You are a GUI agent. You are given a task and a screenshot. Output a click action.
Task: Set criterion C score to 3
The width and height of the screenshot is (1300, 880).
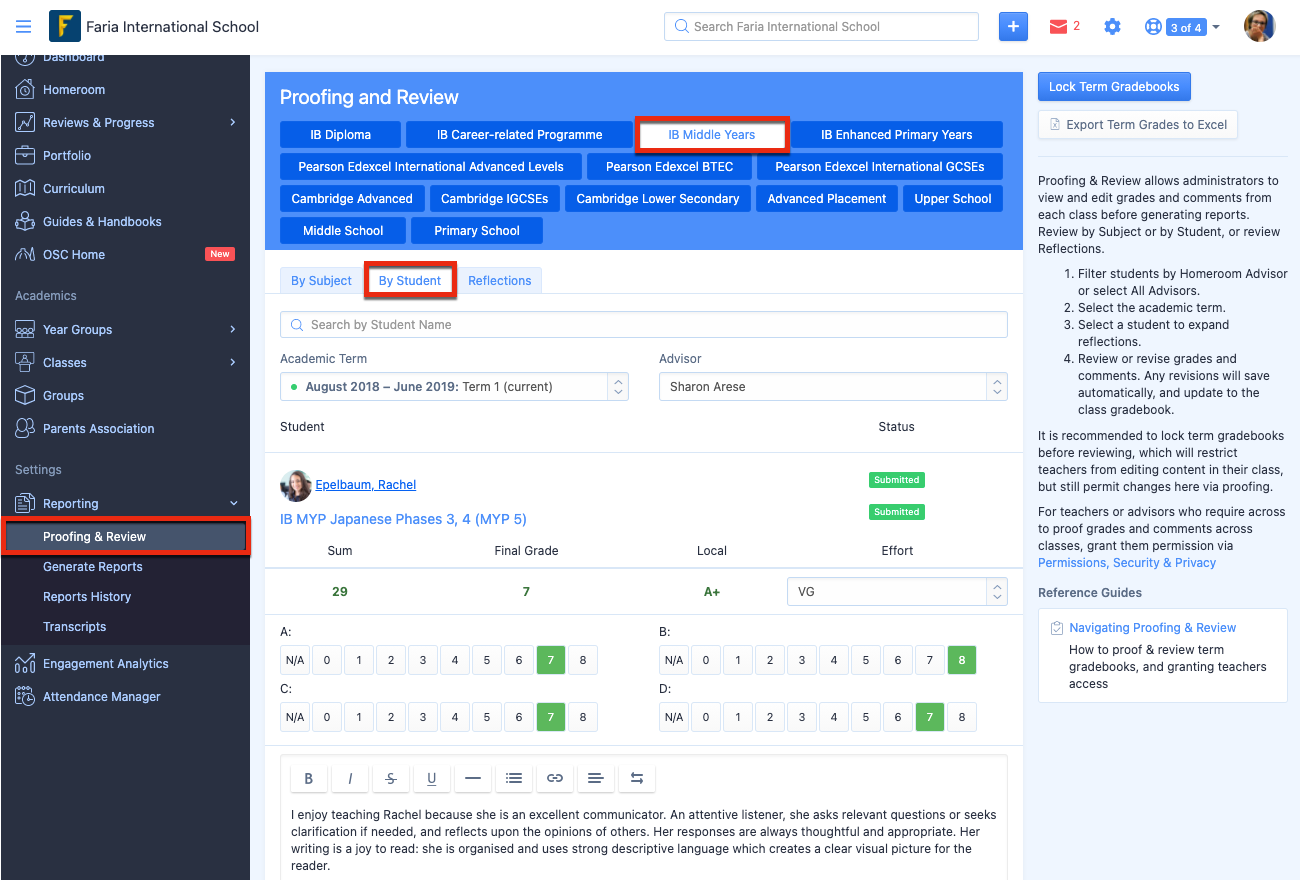click(x=422, y=717)
